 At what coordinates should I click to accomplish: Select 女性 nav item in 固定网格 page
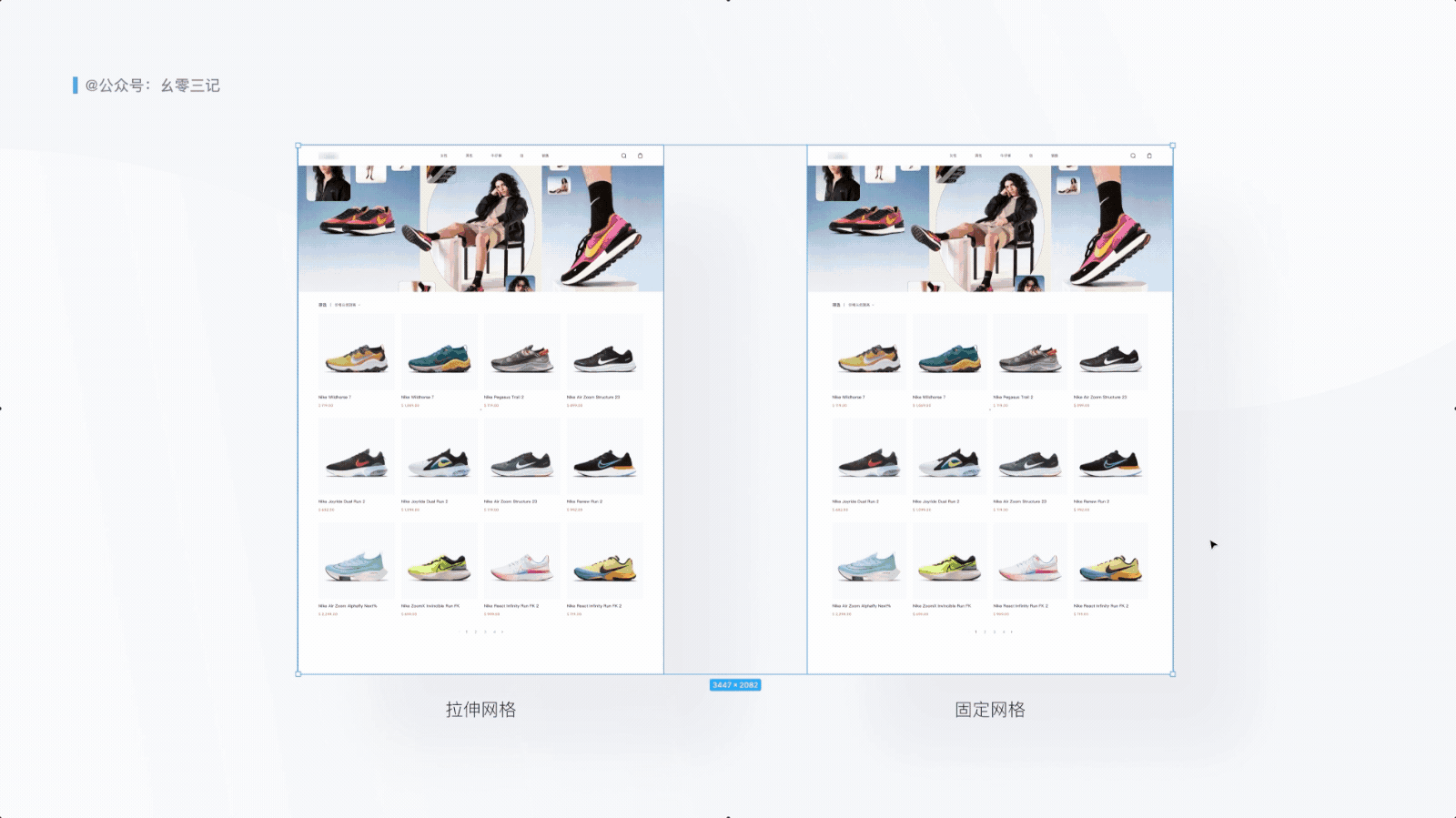(953, 156)
